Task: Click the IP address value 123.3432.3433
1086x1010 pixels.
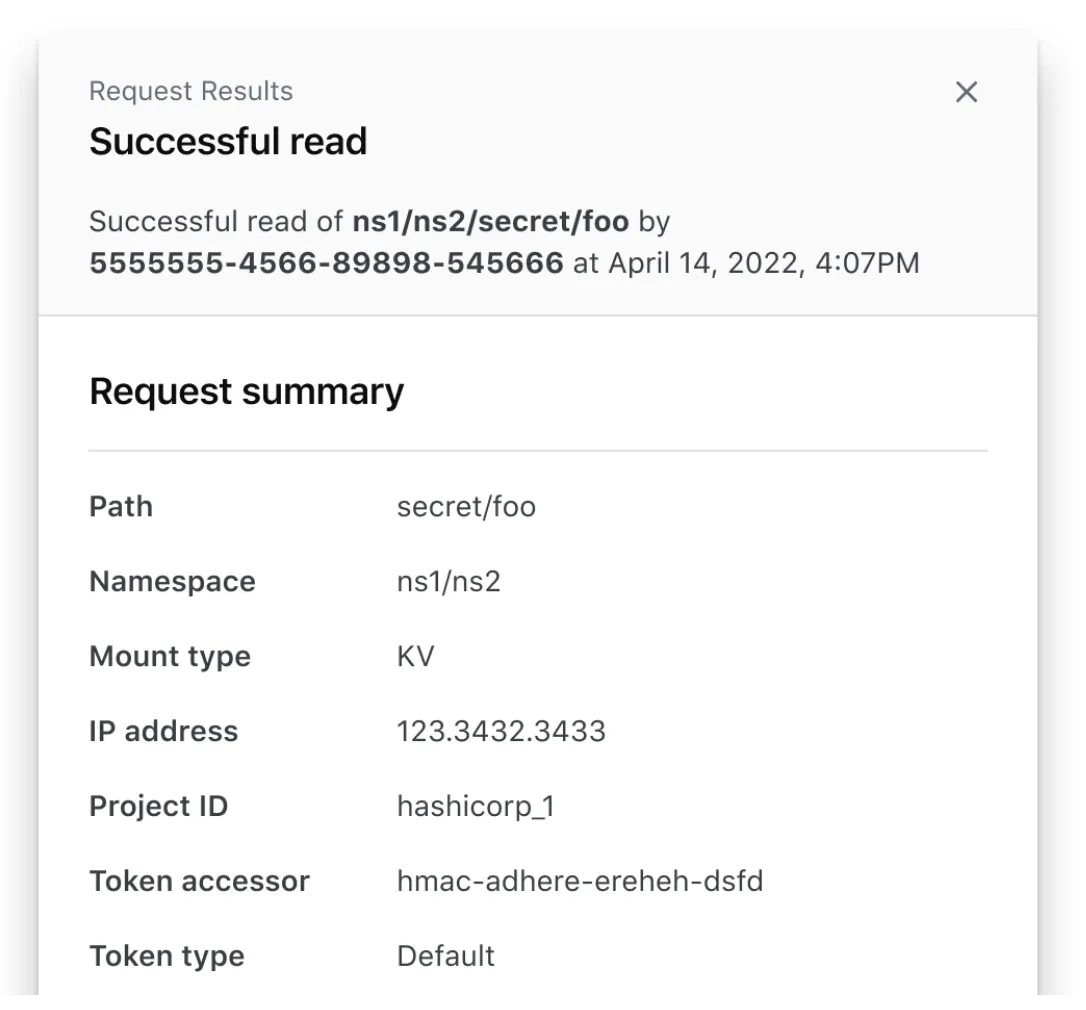Action: point(501,731)
